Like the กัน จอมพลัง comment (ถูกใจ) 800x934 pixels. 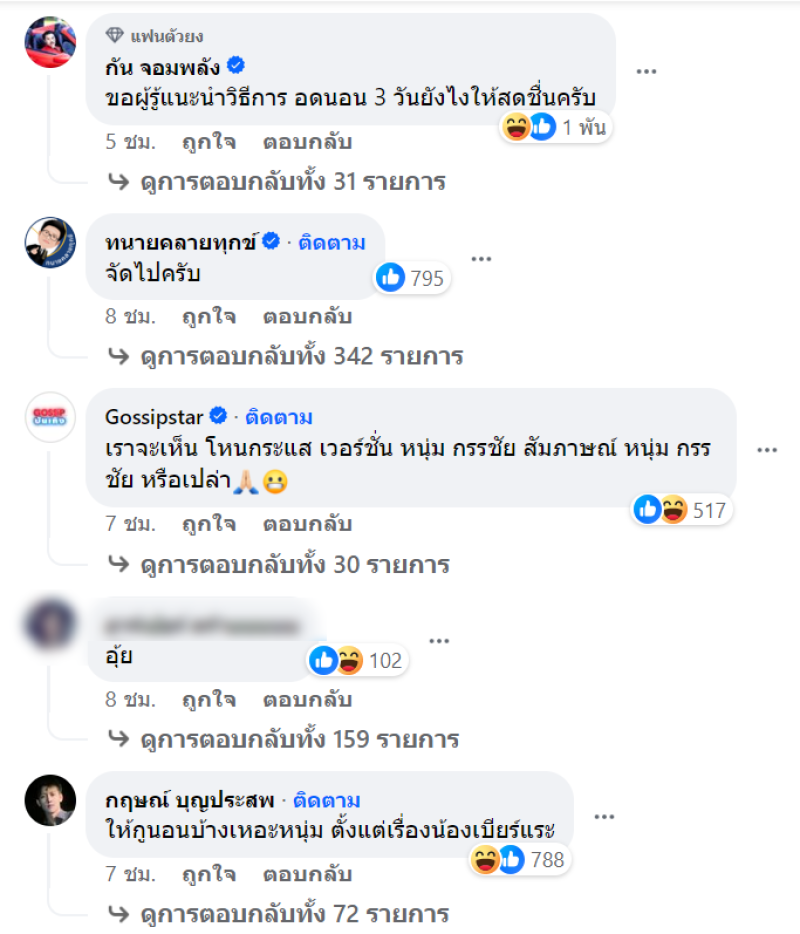tap(208, 142)
